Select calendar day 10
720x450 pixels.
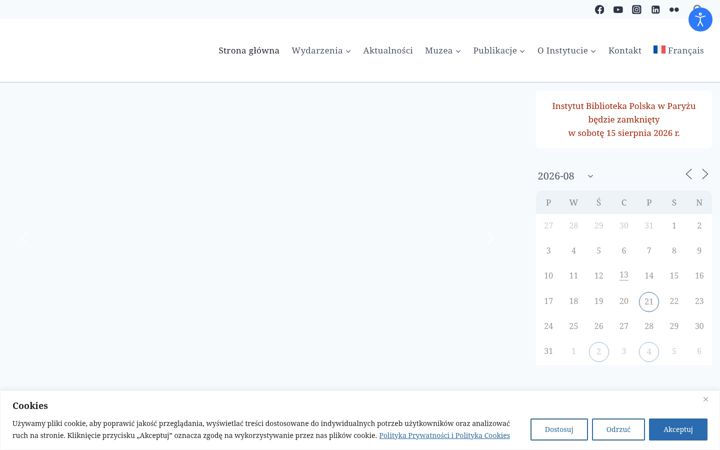548,276
